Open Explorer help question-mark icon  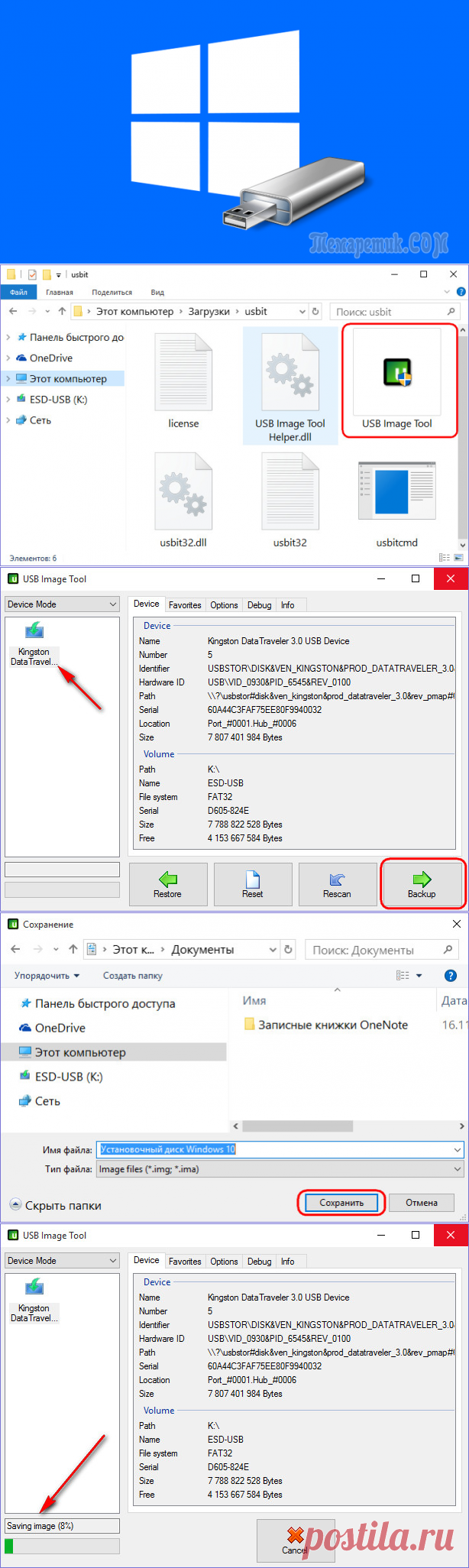[461, 292]
